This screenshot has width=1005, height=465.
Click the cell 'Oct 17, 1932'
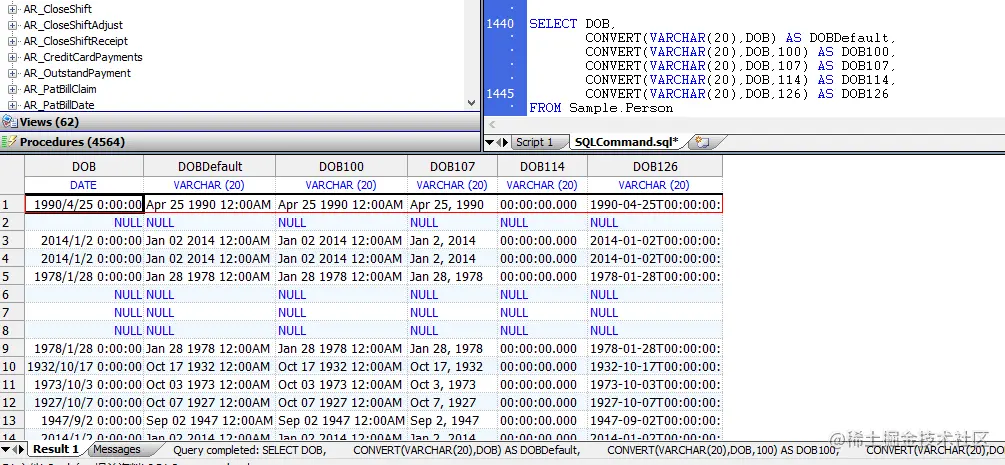coord(453,366)
